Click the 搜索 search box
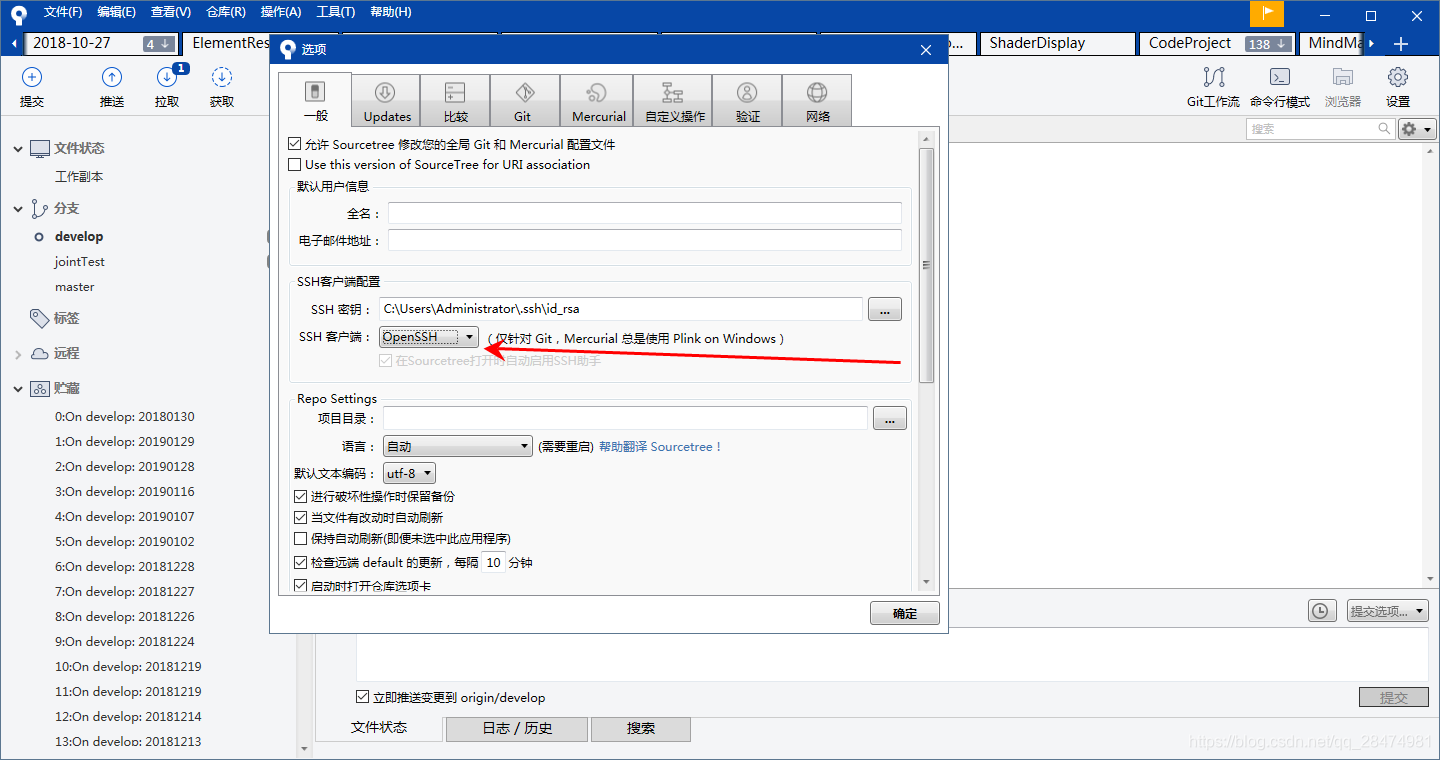Image resolution: width=1440 pixels, height=760 pixels. click(1320, 129)
